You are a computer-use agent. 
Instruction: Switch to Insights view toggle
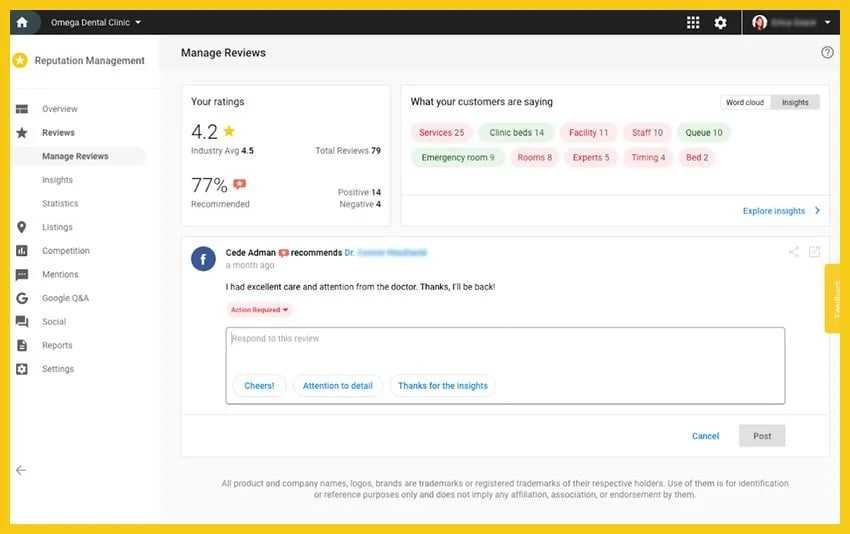click(796, 102)
